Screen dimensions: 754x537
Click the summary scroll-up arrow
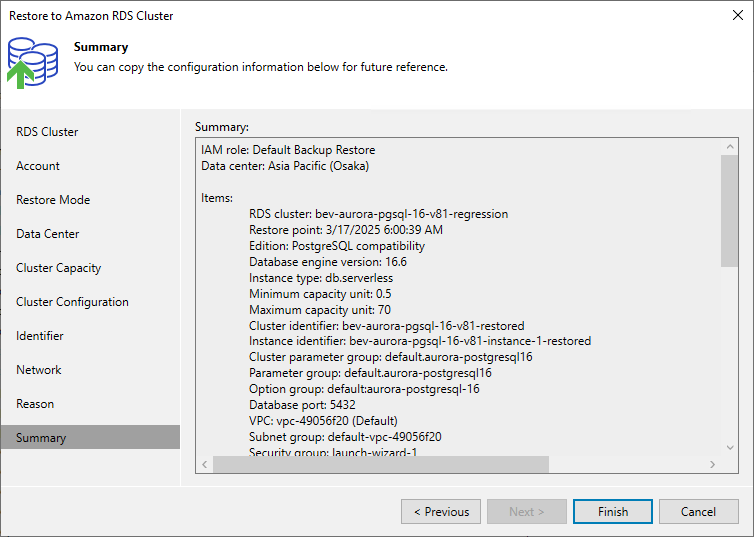click(730, 147)
